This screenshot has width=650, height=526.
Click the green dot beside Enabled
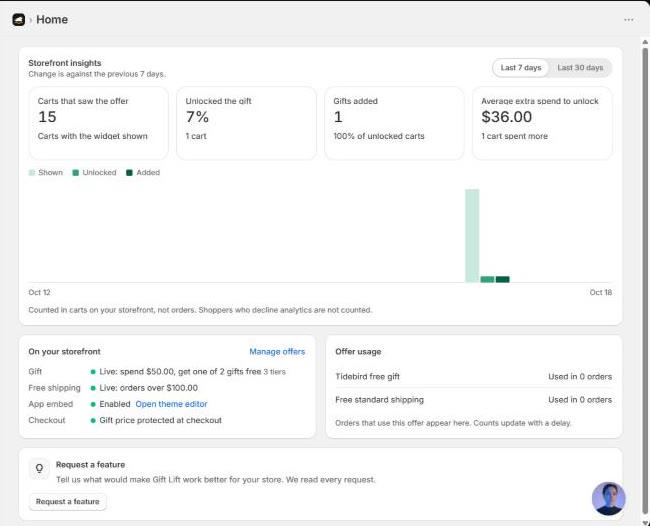coord(93,404)
